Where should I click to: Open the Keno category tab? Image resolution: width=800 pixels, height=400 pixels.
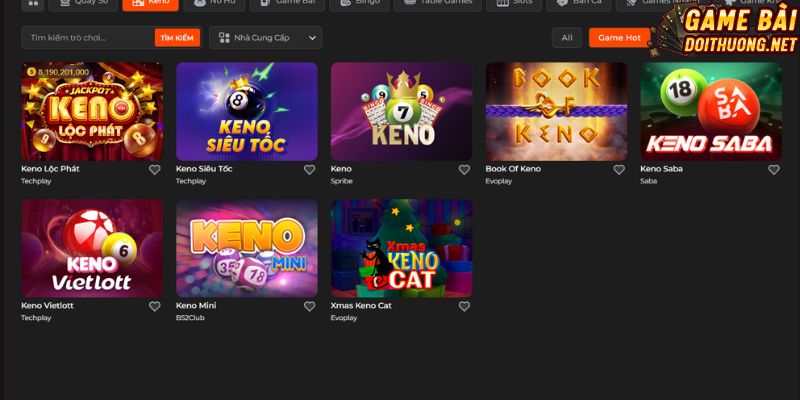point(151,4)
